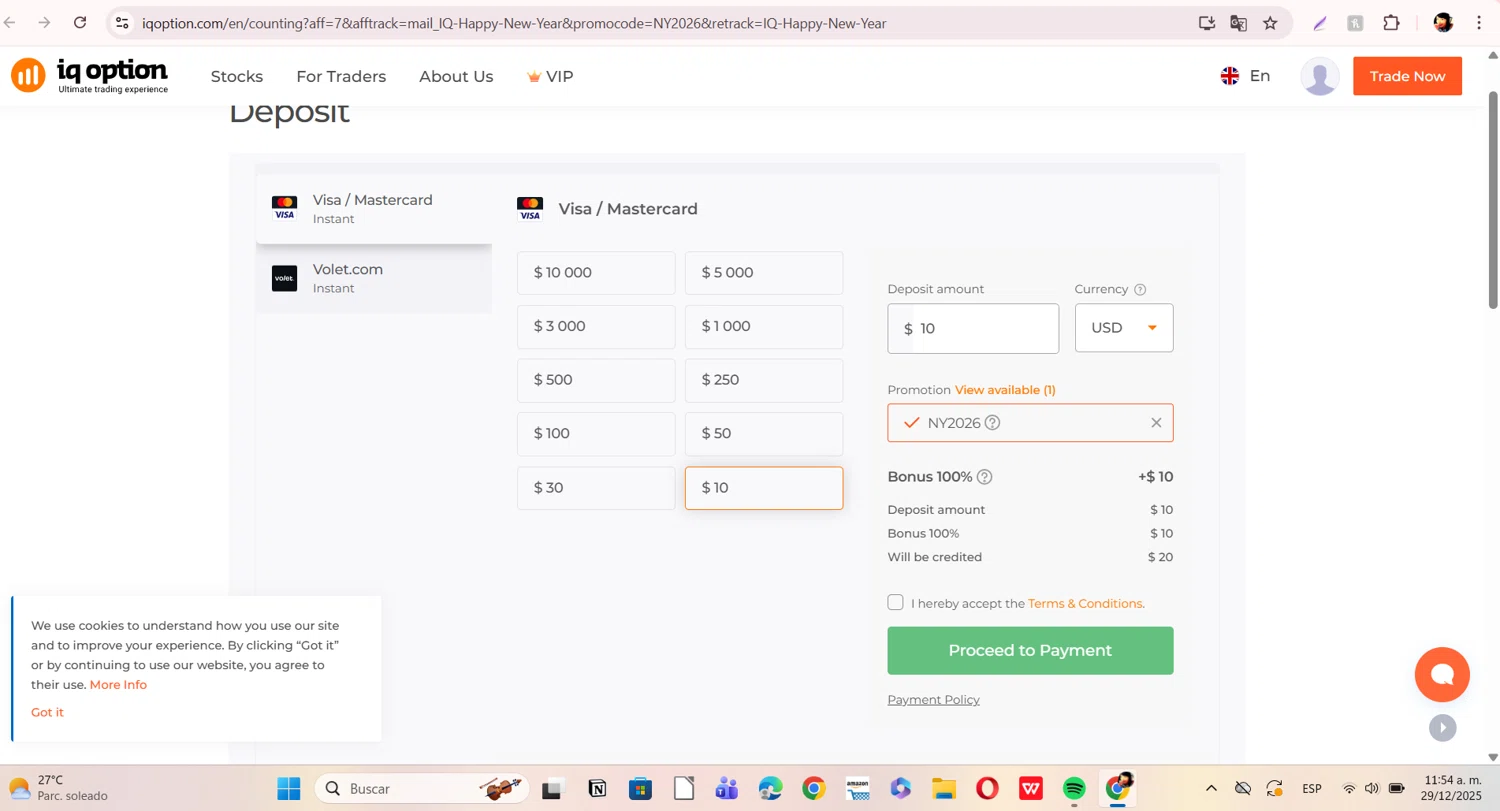Click the browser address bar URL

coord(514,23)
